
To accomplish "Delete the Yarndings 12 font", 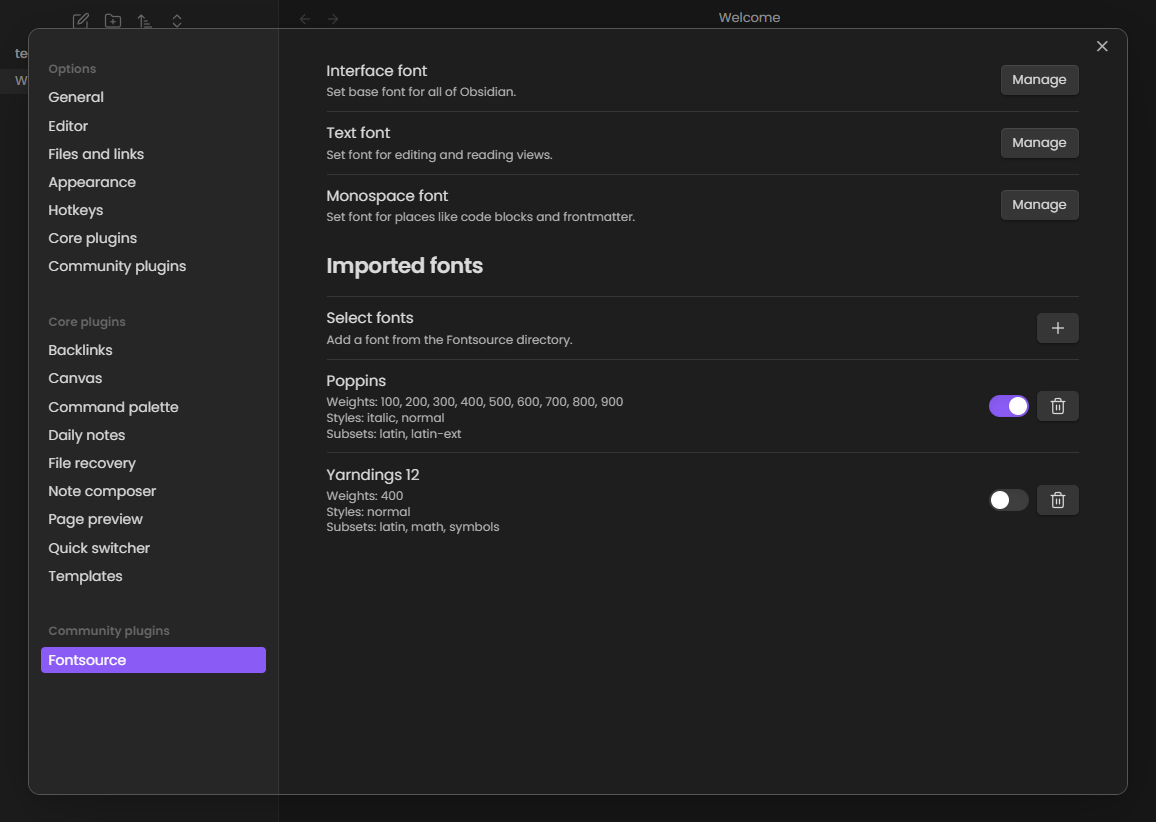I will 1057,500.
